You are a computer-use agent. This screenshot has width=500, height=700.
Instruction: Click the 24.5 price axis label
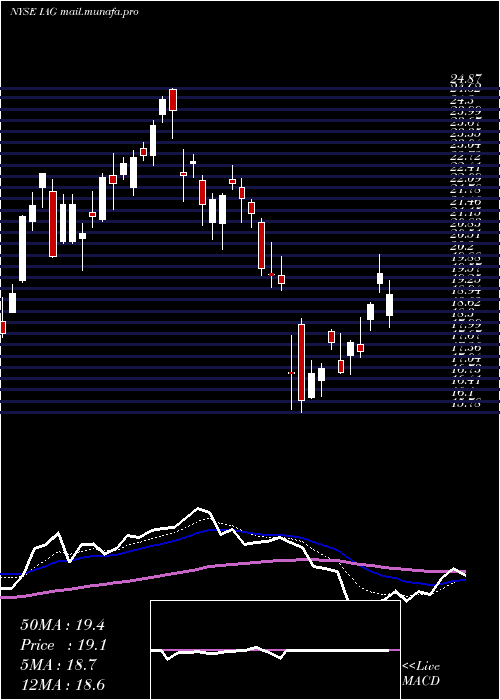pyautogui.click(x=462, y=101)
